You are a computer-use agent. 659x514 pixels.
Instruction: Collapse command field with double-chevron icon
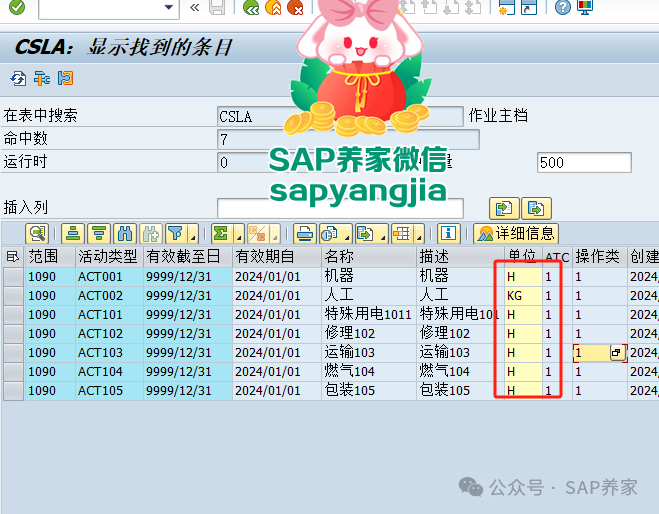(x=194, y=7)
